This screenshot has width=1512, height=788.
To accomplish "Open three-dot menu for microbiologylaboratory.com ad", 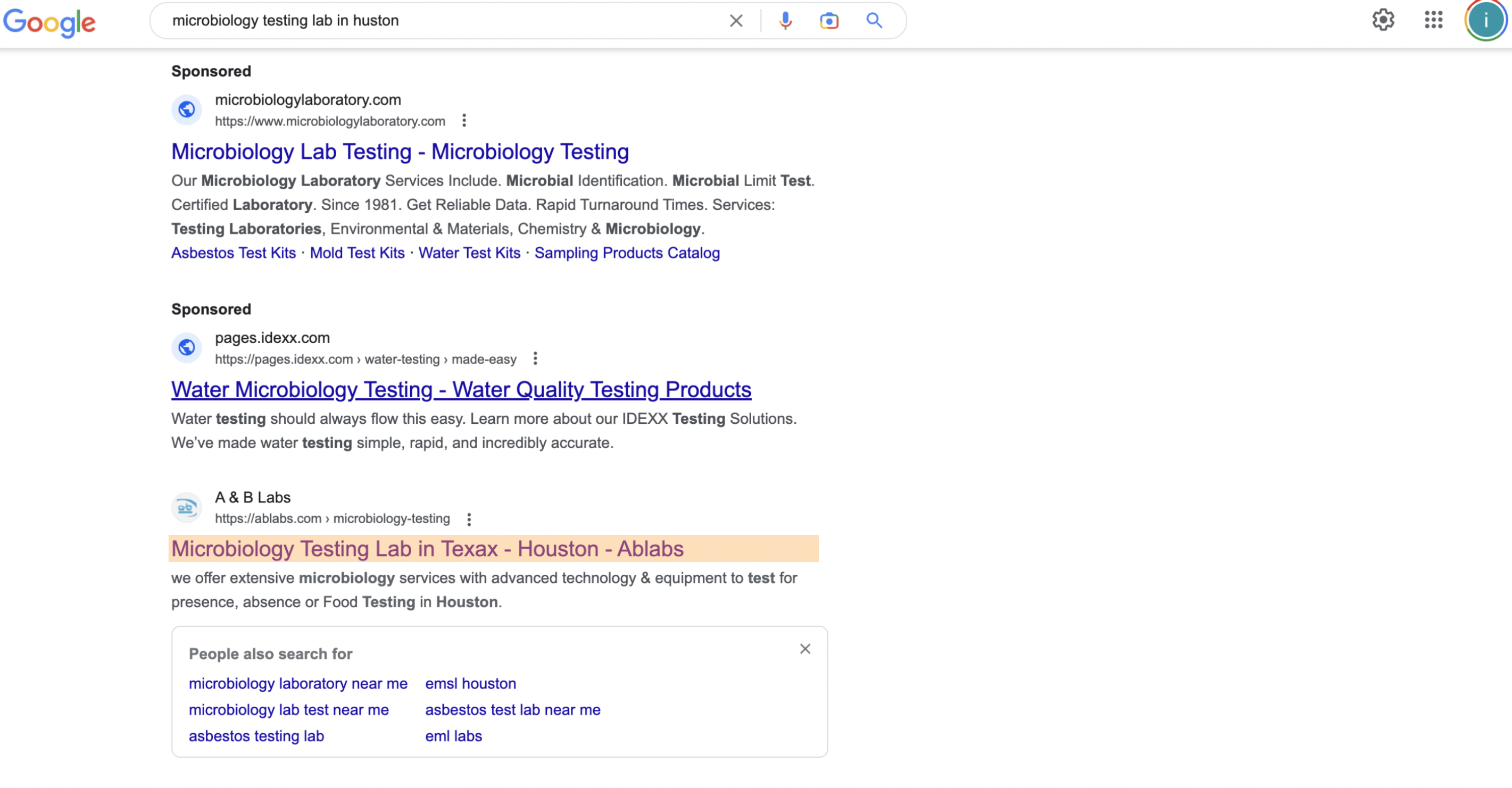I will (464, 121).
